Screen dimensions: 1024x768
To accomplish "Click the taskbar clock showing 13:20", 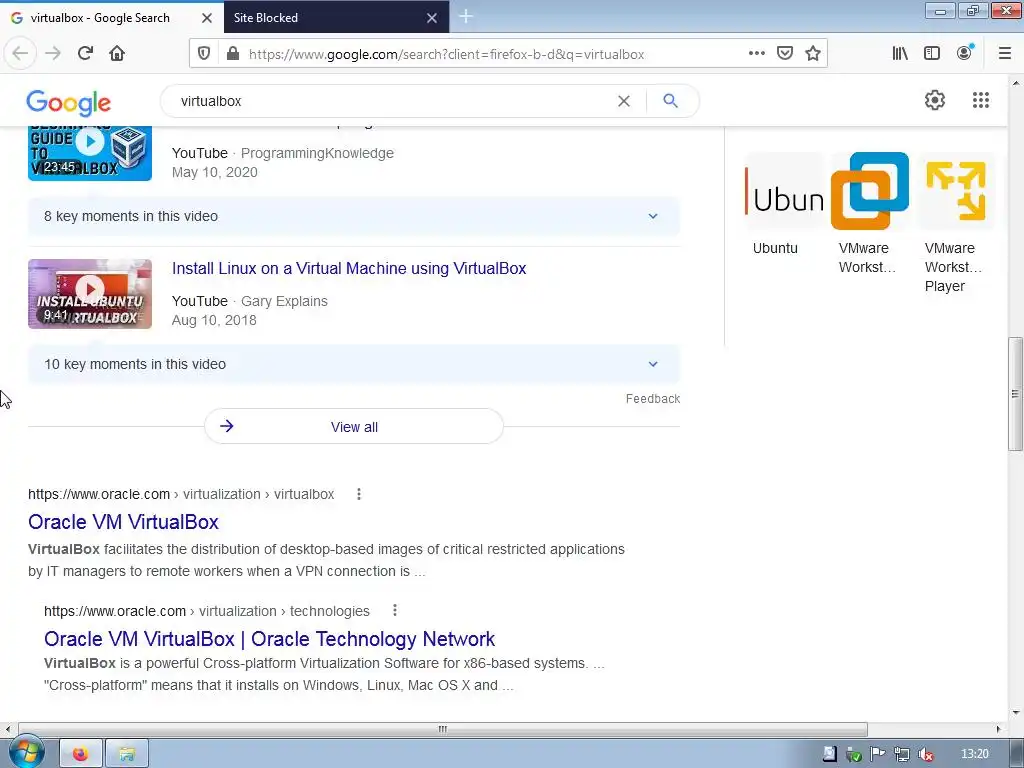I will (974, 754).
